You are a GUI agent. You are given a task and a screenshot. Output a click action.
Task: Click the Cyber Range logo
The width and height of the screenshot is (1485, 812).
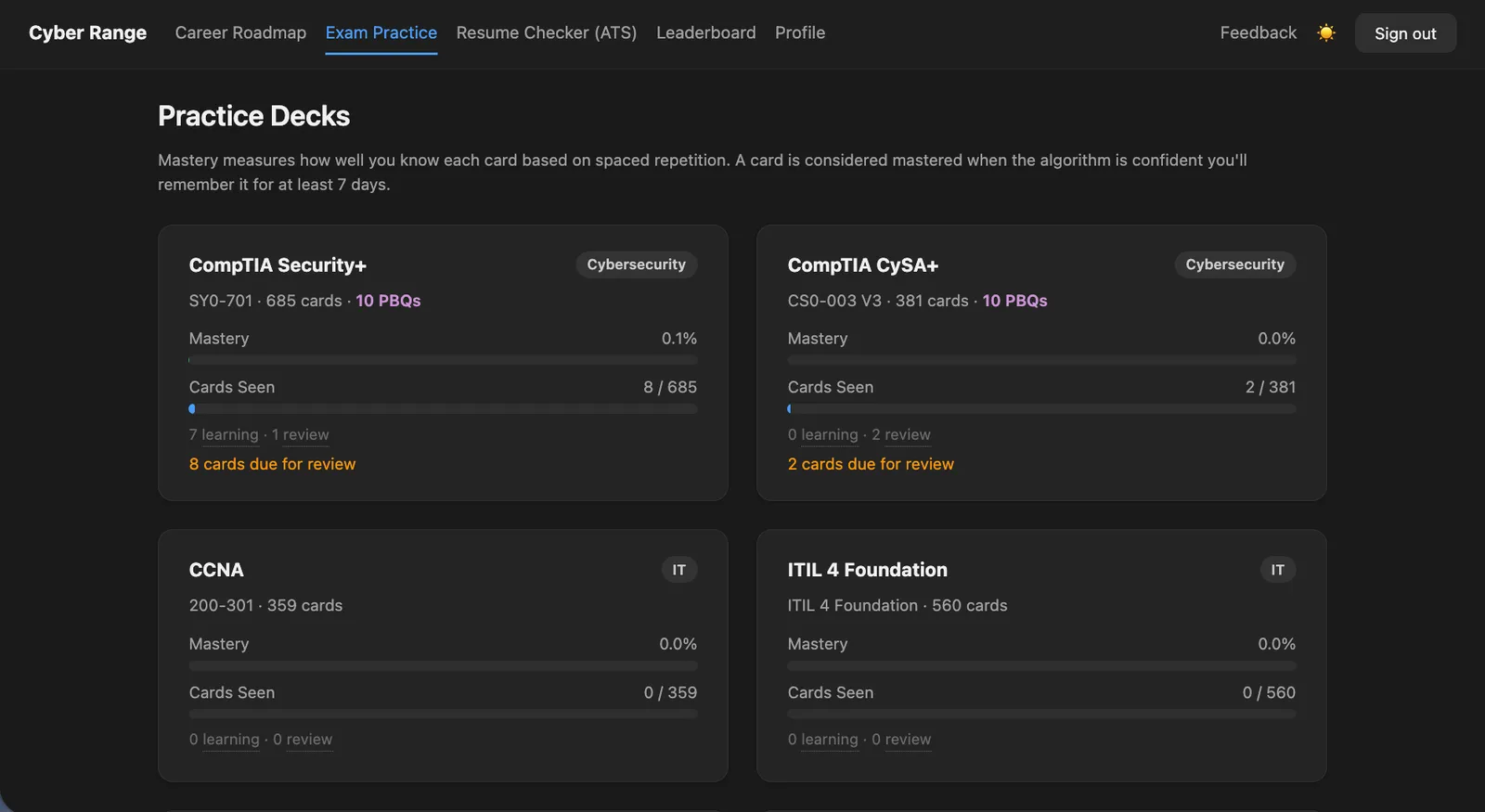(87, 32)
